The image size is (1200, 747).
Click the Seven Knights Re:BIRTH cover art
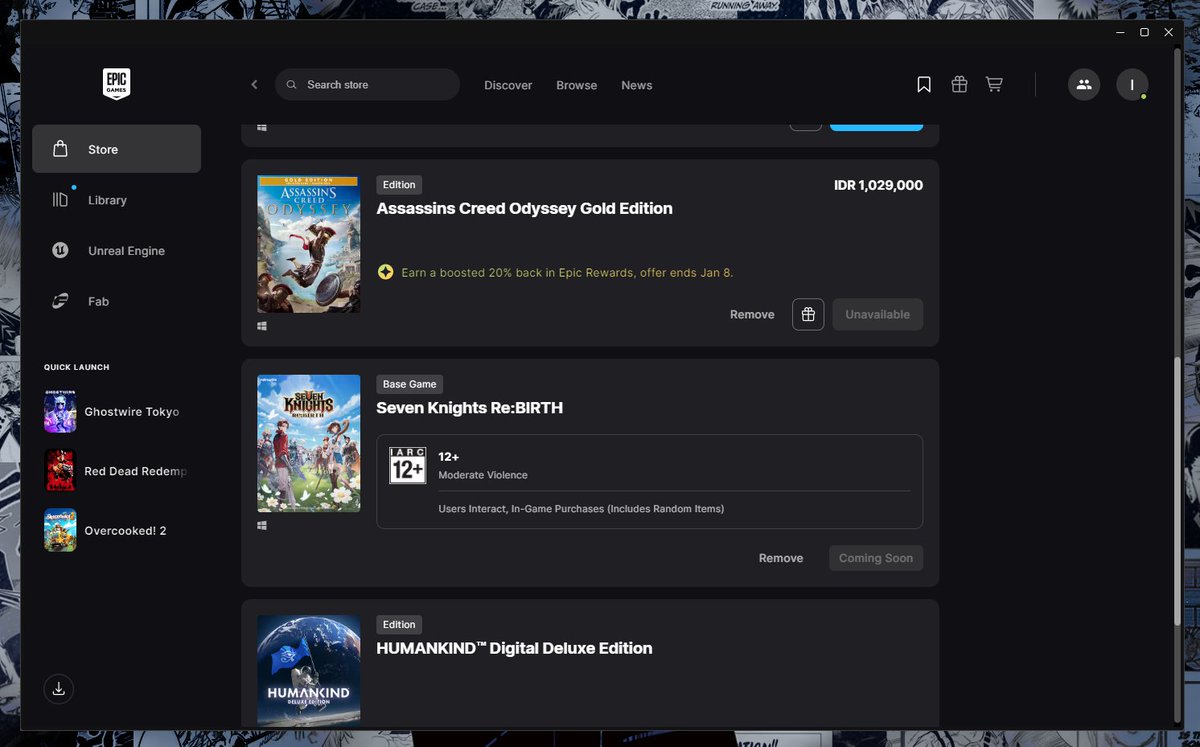coord(308,443)
